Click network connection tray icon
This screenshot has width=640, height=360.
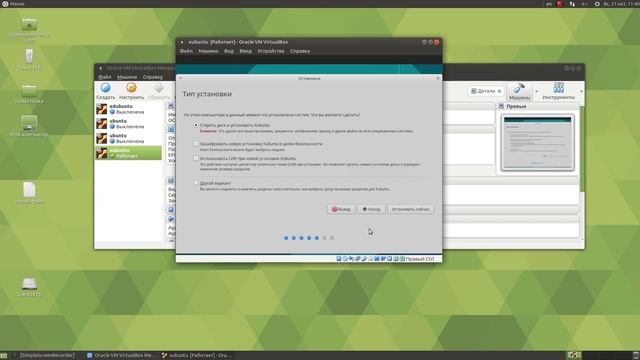(572, 4)
